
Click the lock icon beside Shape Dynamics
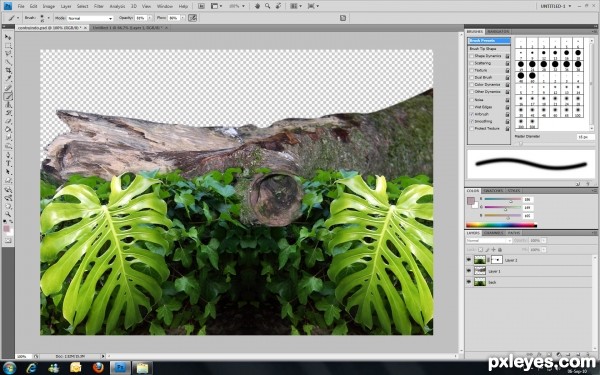(x=507, y=56)
